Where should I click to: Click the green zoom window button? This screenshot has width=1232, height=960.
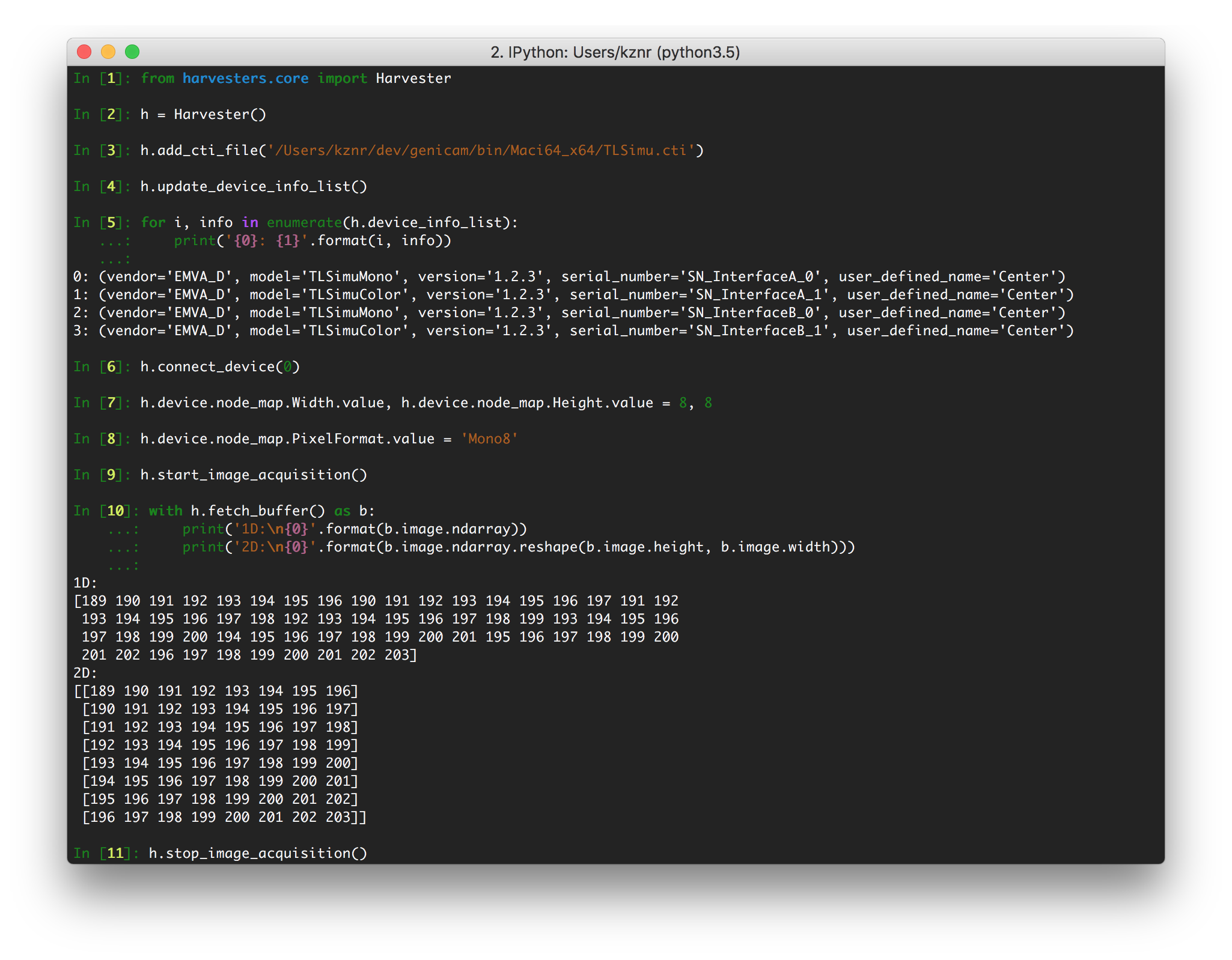(132, 52)
